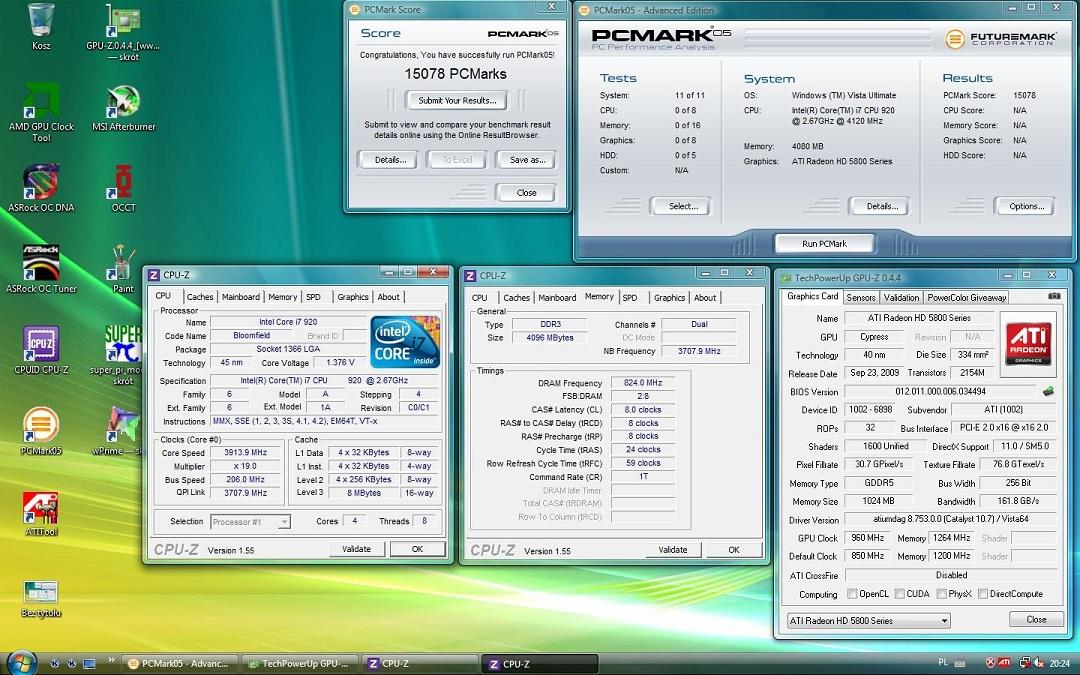The height and width of the screenshot is (675, 1080).
Task: Click the BIOS save chip icon in GPU-Z
Action: (x=1048, y=391)
